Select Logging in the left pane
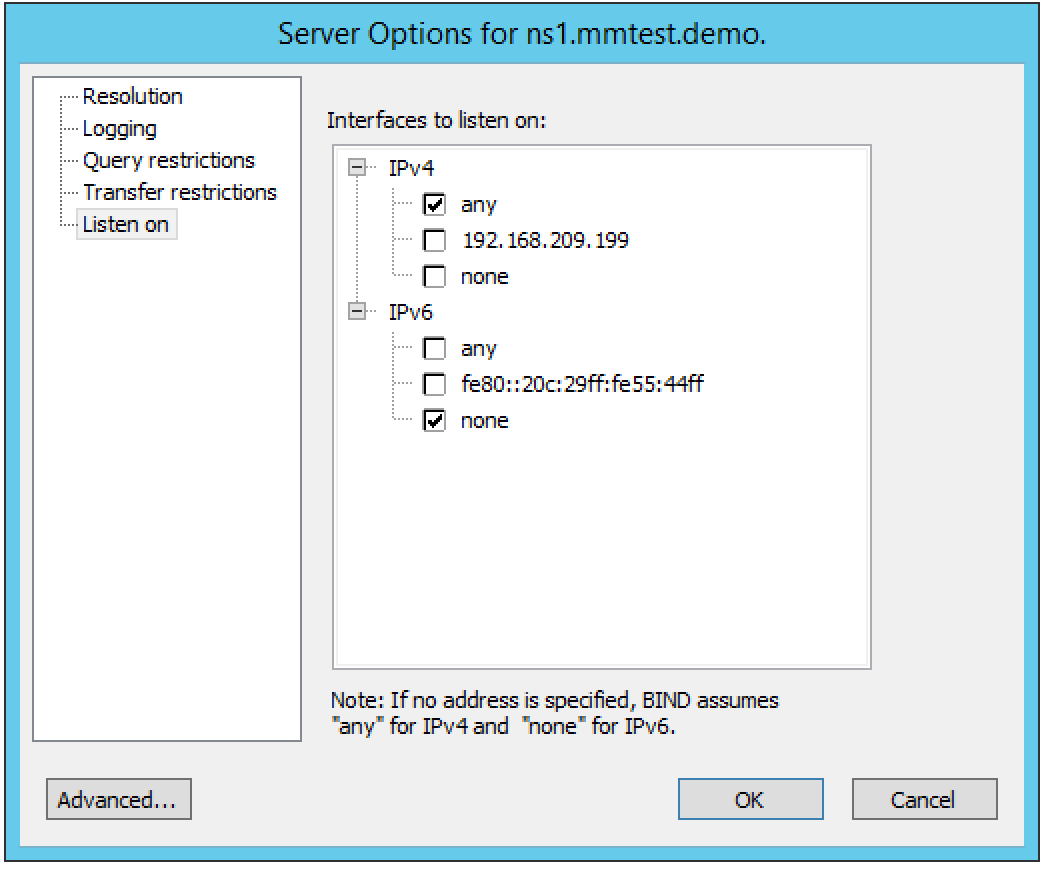This screenshot has width=1046, height=870. pyautogui.click(x=119, y=129)
